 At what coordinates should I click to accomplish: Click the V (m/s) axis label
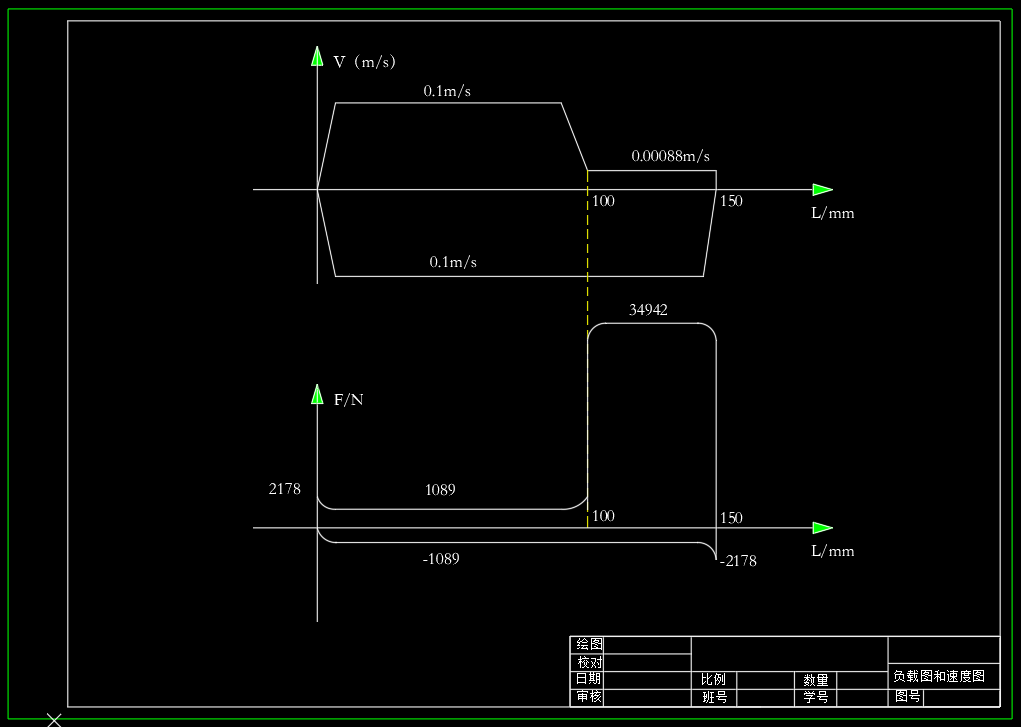(365, 62)
